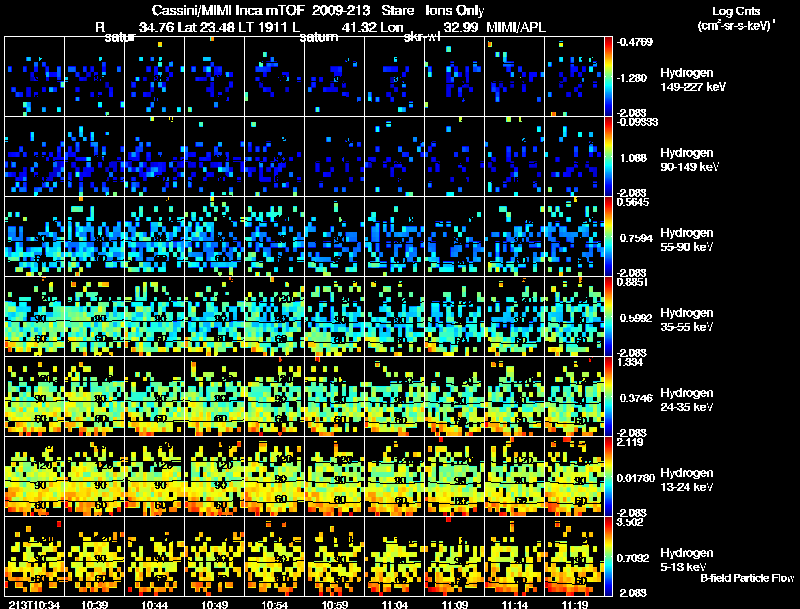Click the color scale bar for 35-55 keV
Viewport: 800px width, 609px height.
(x=608, y=316)
